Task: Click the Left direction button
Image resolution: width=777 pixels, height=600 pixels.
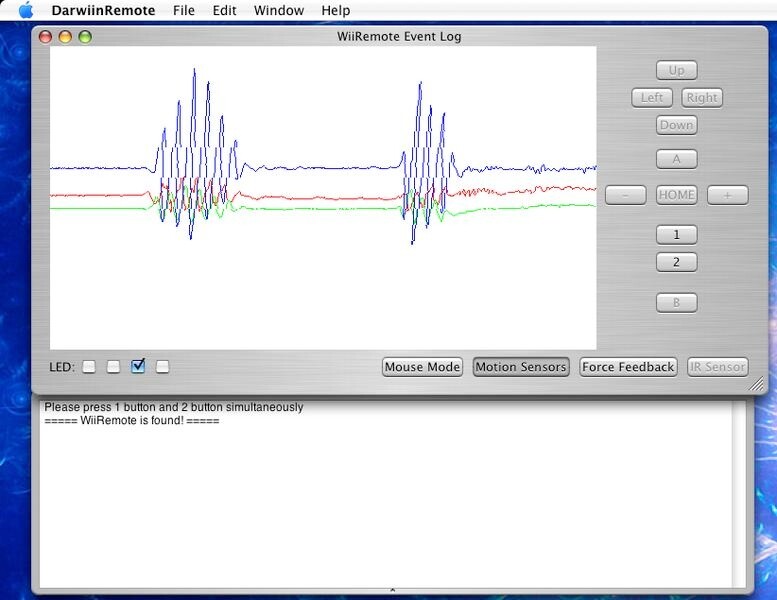Action: [x=652, y=98]
